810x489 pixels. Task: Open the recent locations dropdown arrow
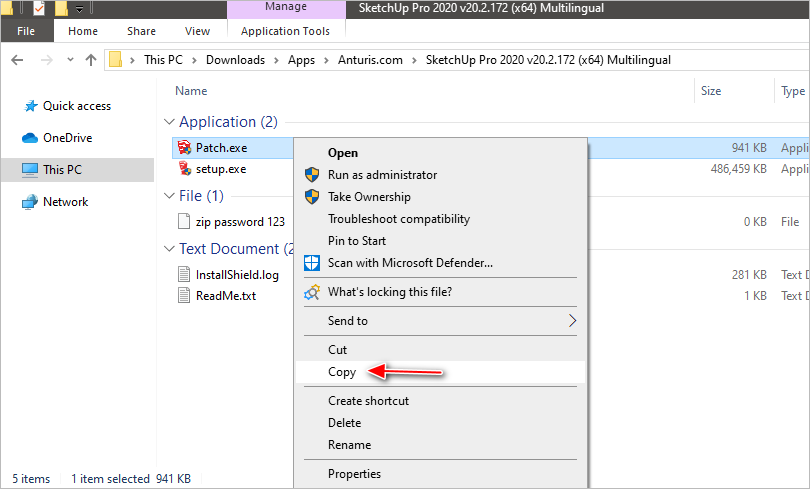click(68, 60)
